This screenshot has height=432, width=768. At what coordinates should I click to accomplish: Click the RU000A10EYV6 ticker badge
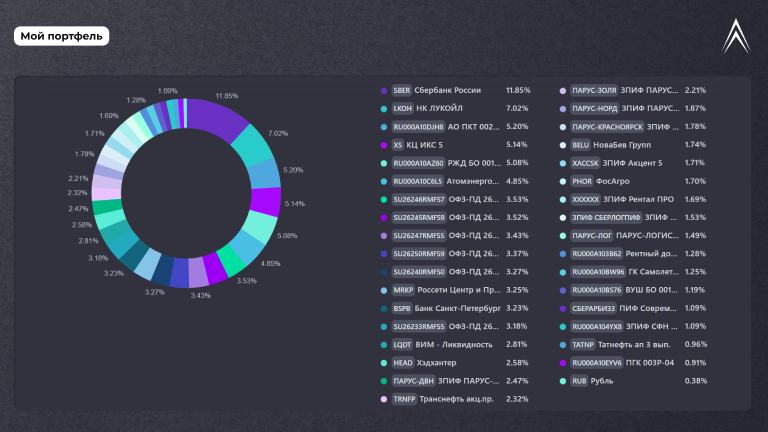pos(597,363)
